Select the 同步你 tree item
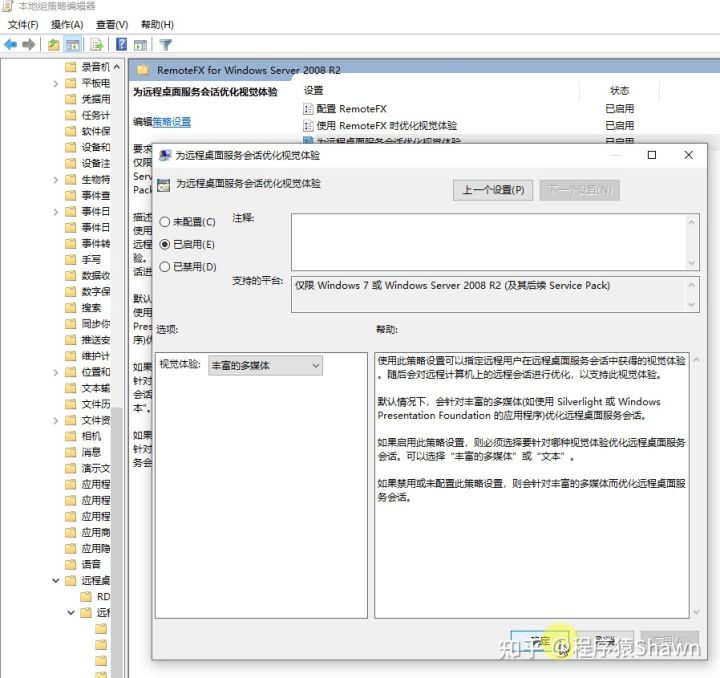The width and height of the screenshot is (720, 678). click(x=96, y=324)
